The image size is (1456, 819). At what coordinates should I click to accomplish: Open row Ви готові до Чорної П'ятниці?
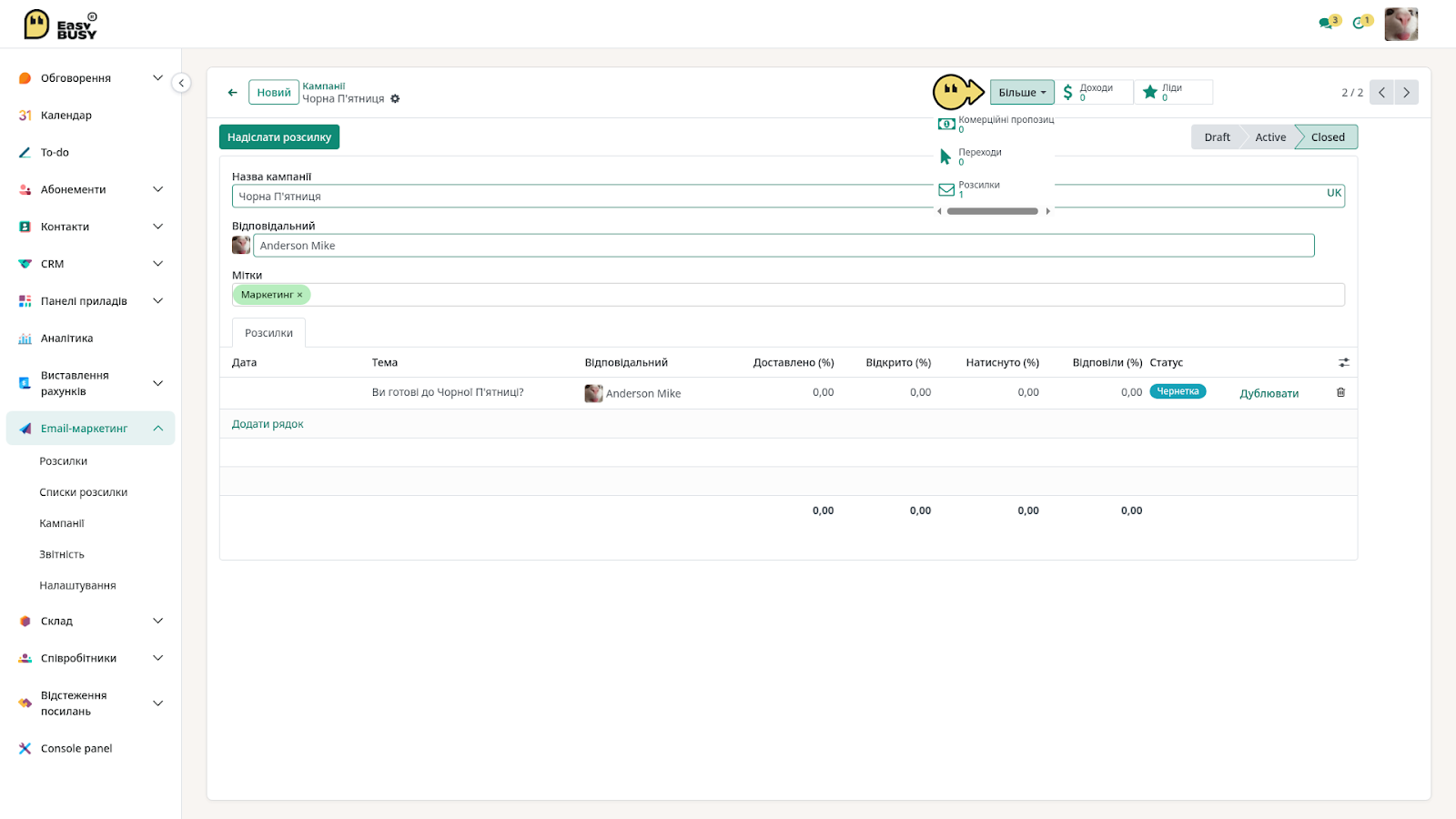448,392
